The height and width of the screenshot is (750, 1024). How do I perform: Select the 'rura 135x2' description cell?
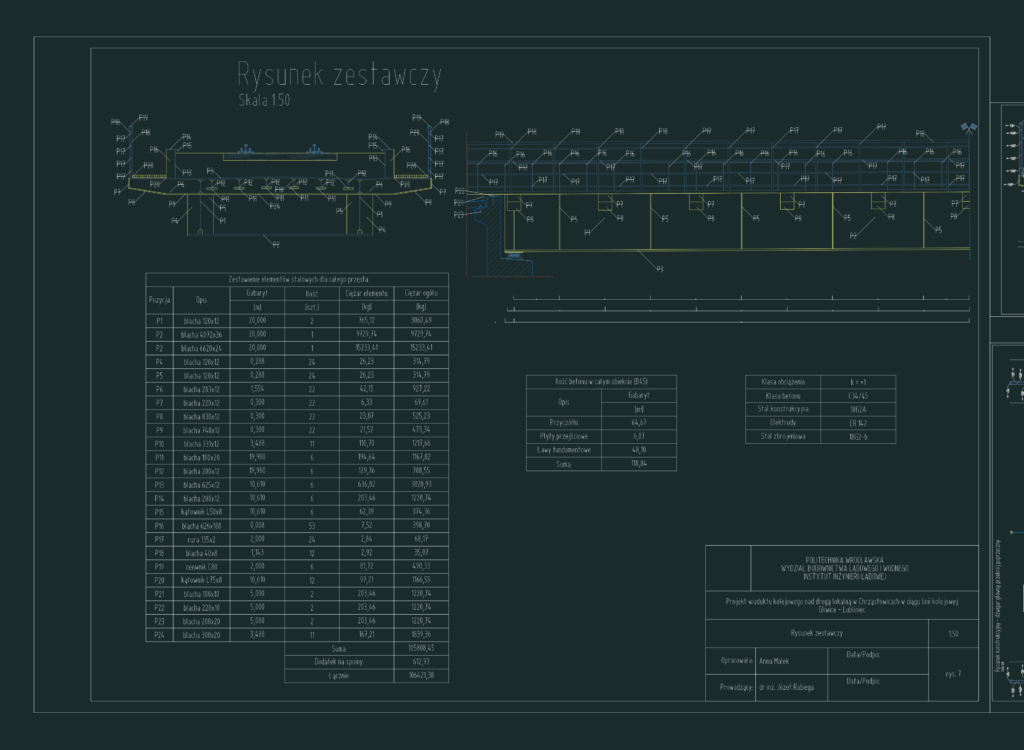[202, 540]
